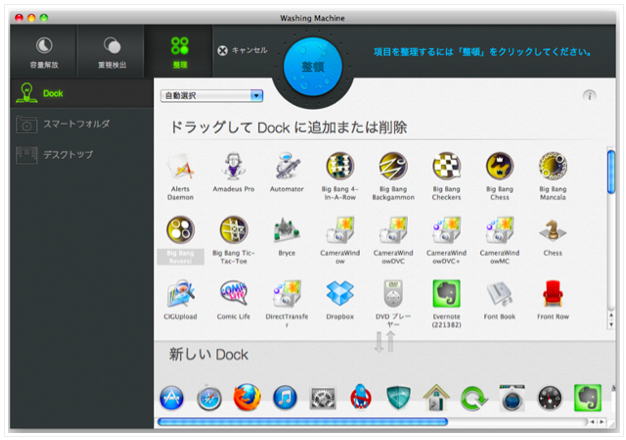Click the CameraWindowMC icon
This screenshot has width=626, height=440.
tap(499, 230)
